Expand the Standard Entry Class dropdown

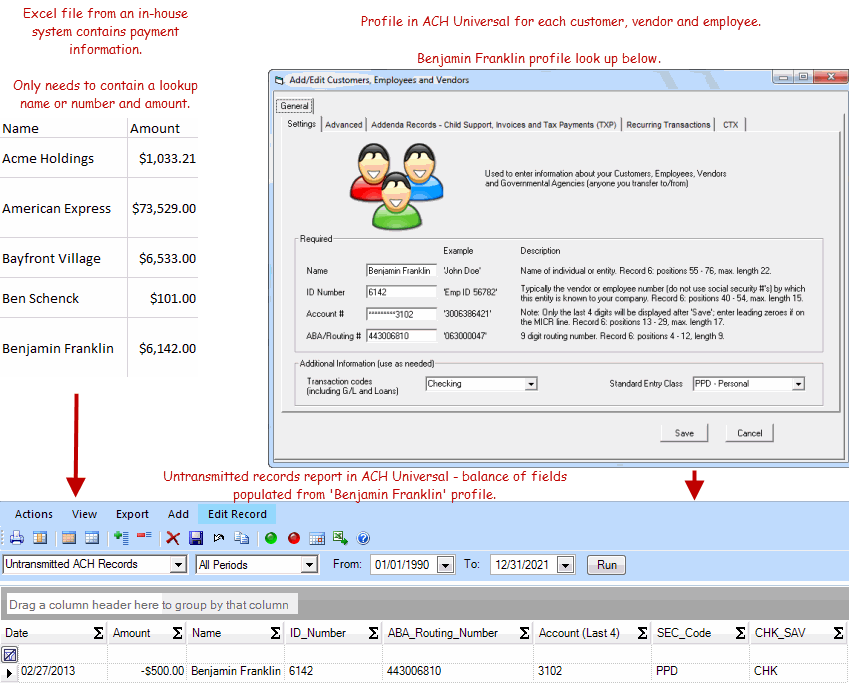[798, 383]
